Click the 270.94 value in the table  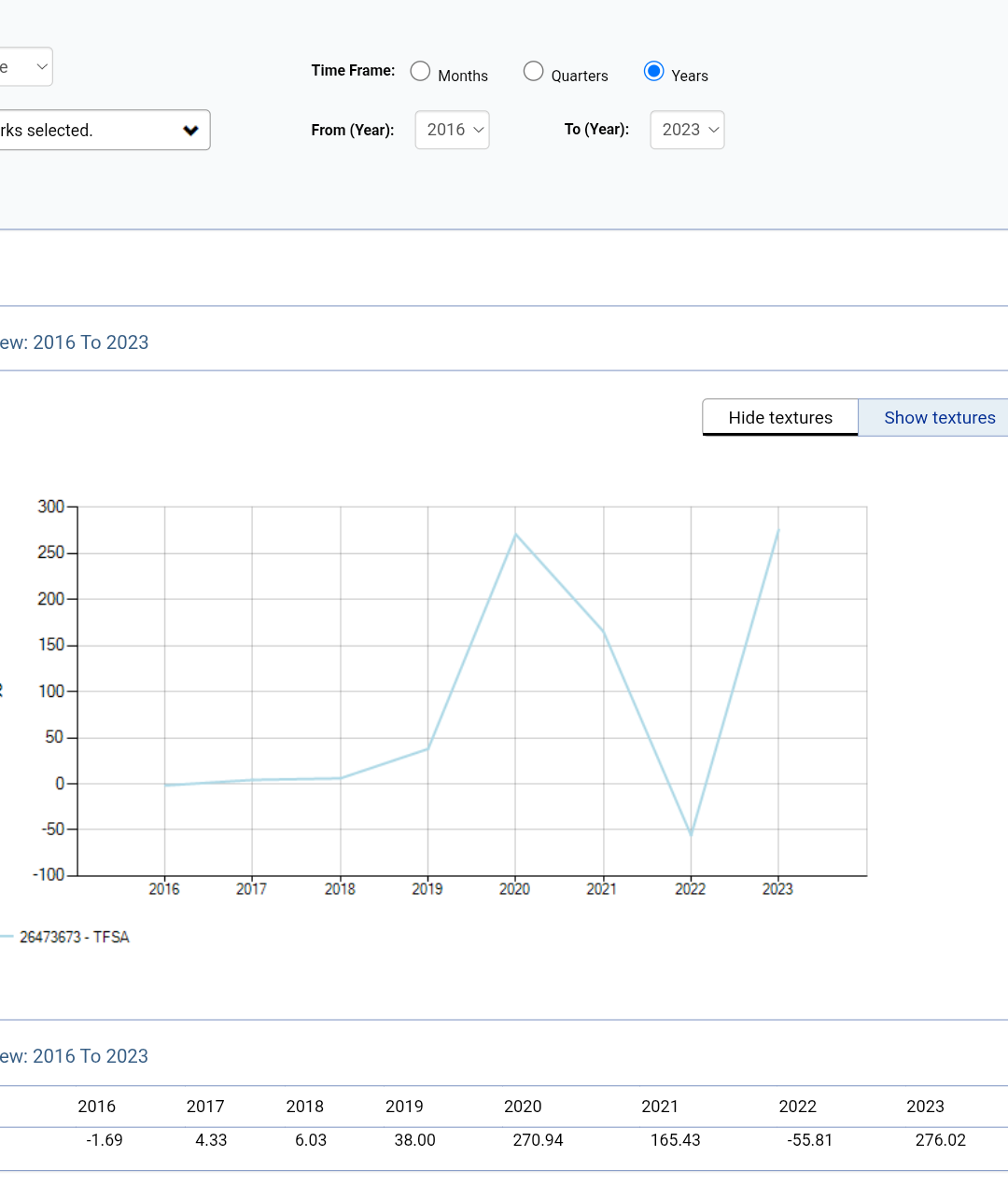[x=539, y=1140]
